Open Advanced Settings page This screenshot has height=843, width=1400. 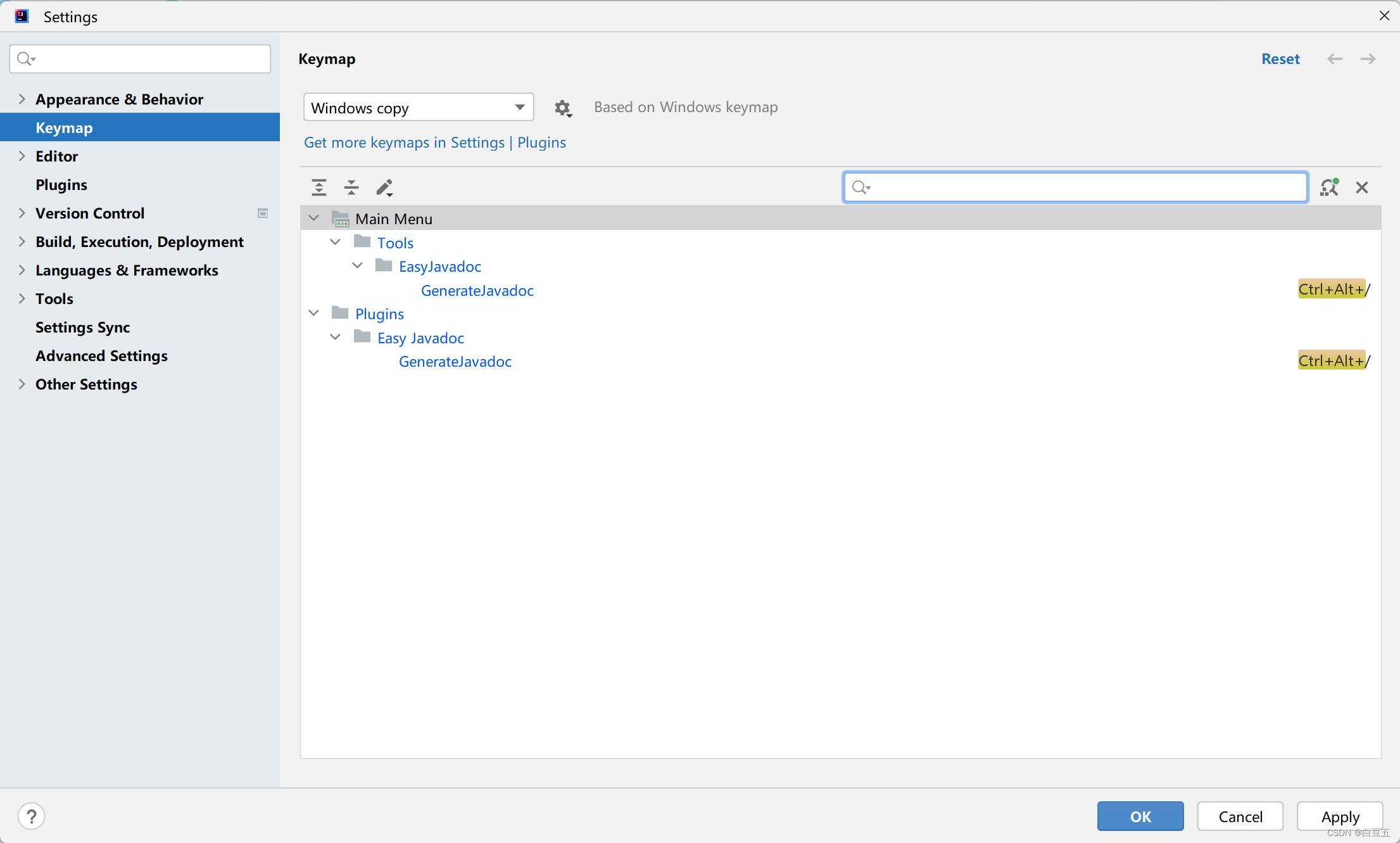[101, 356]
